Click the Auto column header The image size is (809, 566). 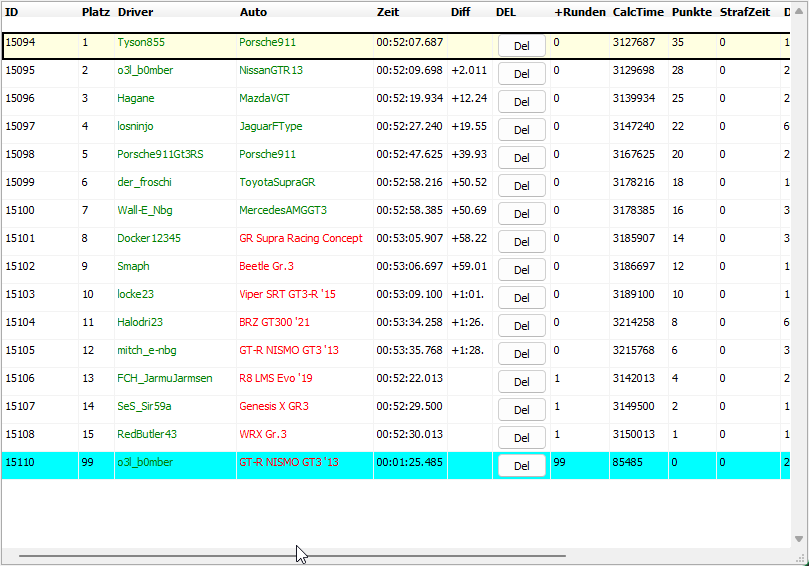(253, 12)
